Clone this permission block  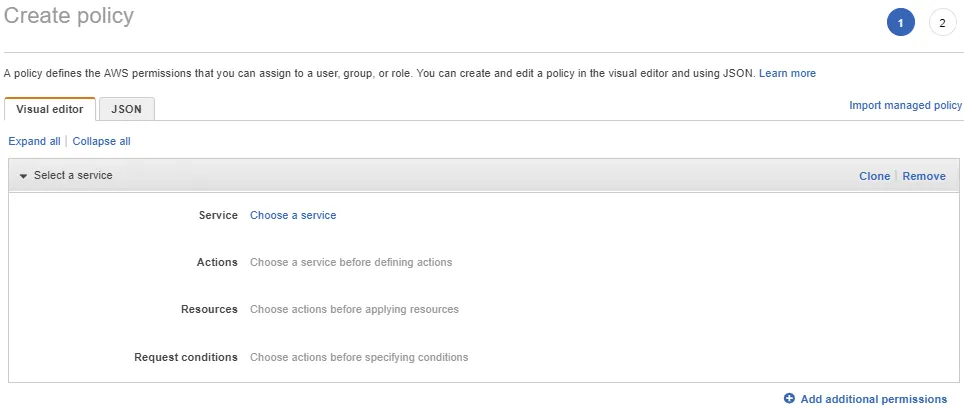point(874,176)
